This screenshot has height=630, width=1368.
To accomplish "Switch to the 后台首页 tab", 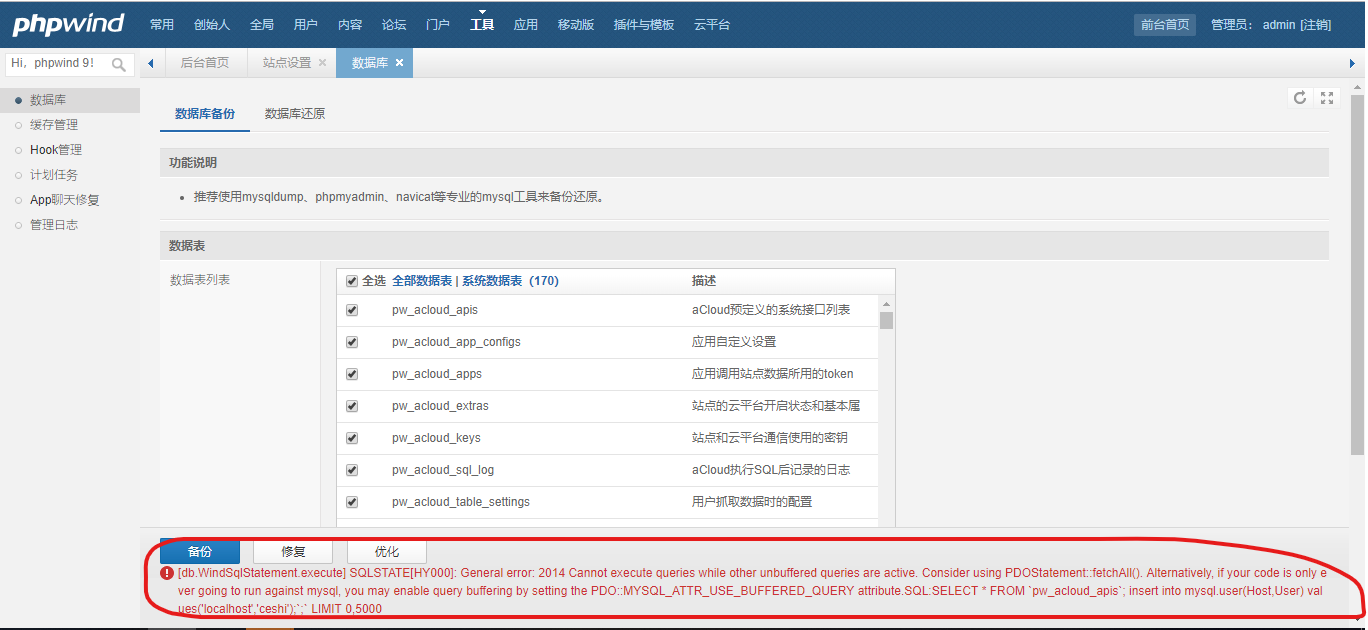I will click(204, 61).
